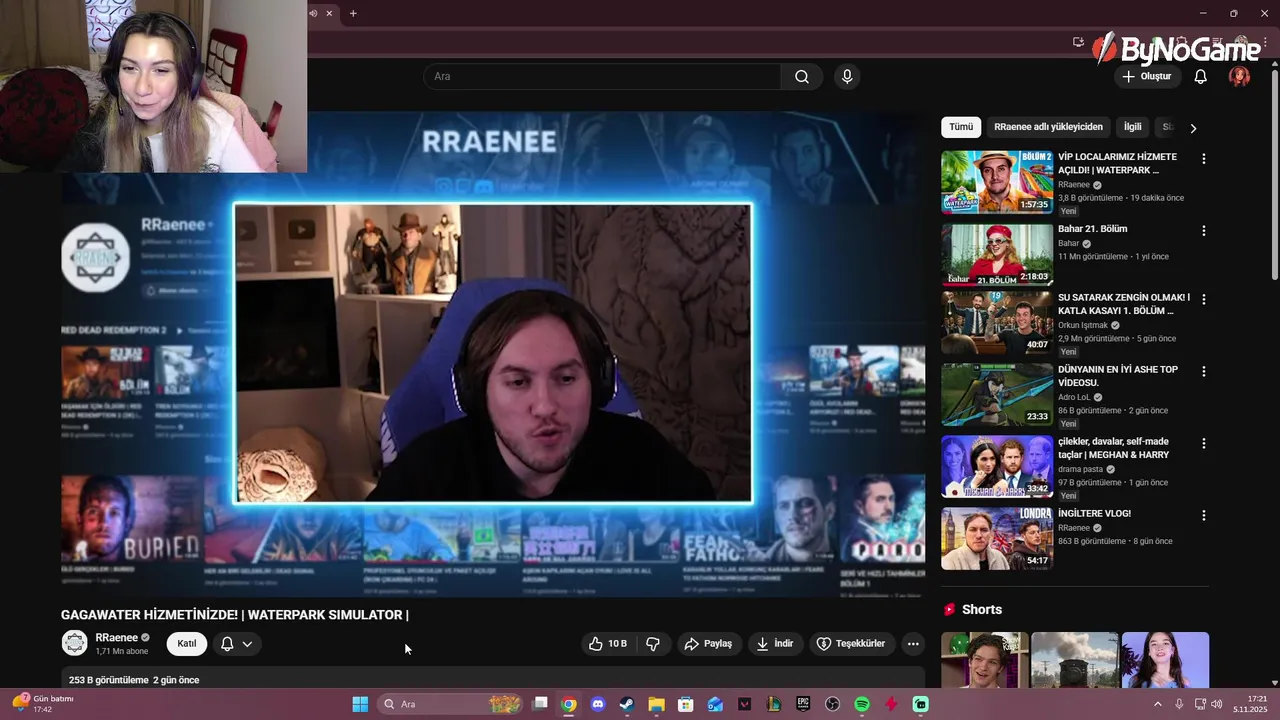Click the volume icon in system tray
The width and height of the screenshot is (1280, 720).
pos(1216,704)
